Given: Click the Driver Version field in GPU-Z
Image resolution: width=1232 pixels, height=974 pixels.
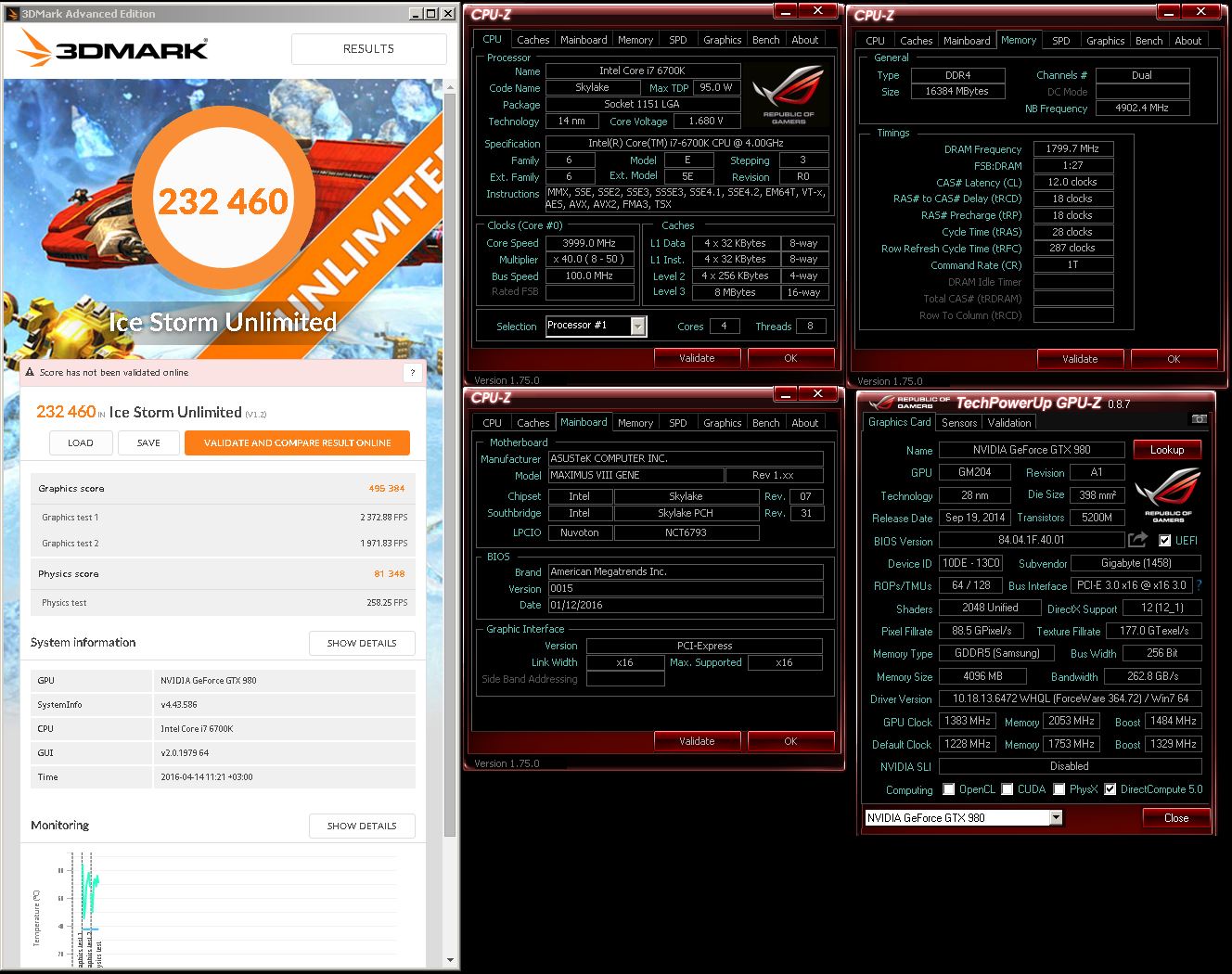Looking at the screenshot, I should (1071, 698).
